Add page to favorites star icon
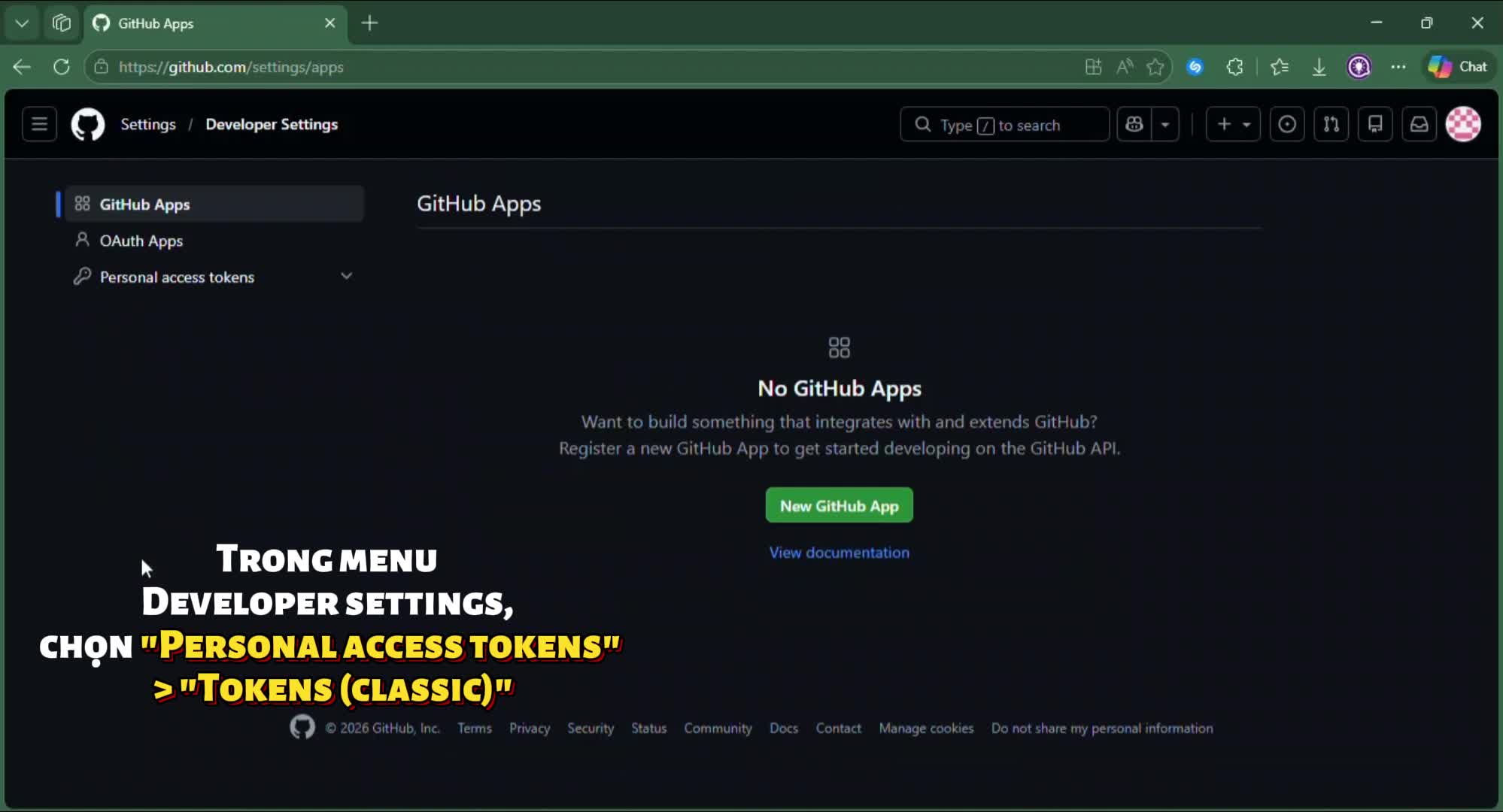1503x812 pixels. pos(1155,67)
